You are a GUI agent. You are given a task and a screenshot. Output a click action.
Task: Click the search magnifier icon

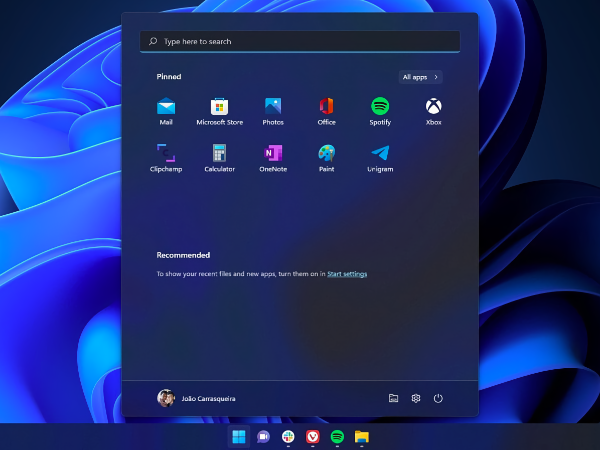coord(153,41)
